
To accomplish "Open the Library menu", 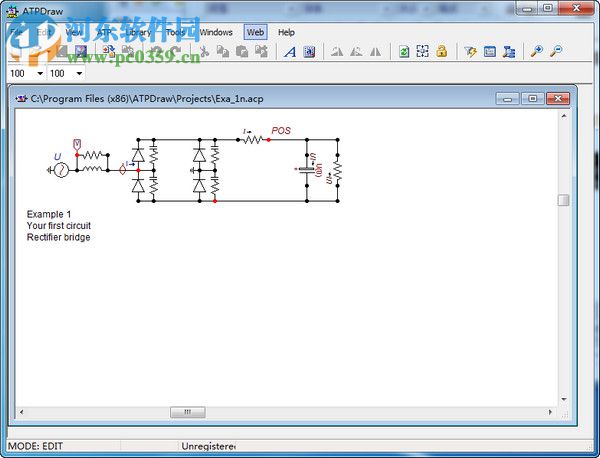I will click(x=138, y=32).
